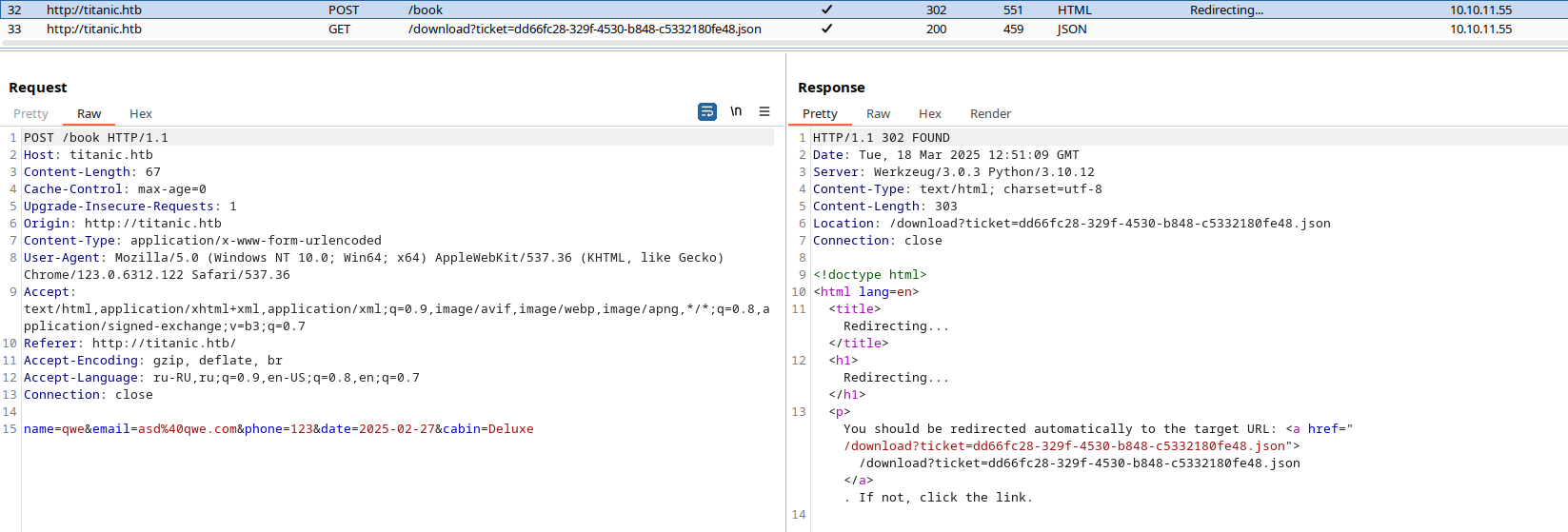Open the Render tab in the Response panel
This screenshot has height=532, width=1568.
coord(990,113)
